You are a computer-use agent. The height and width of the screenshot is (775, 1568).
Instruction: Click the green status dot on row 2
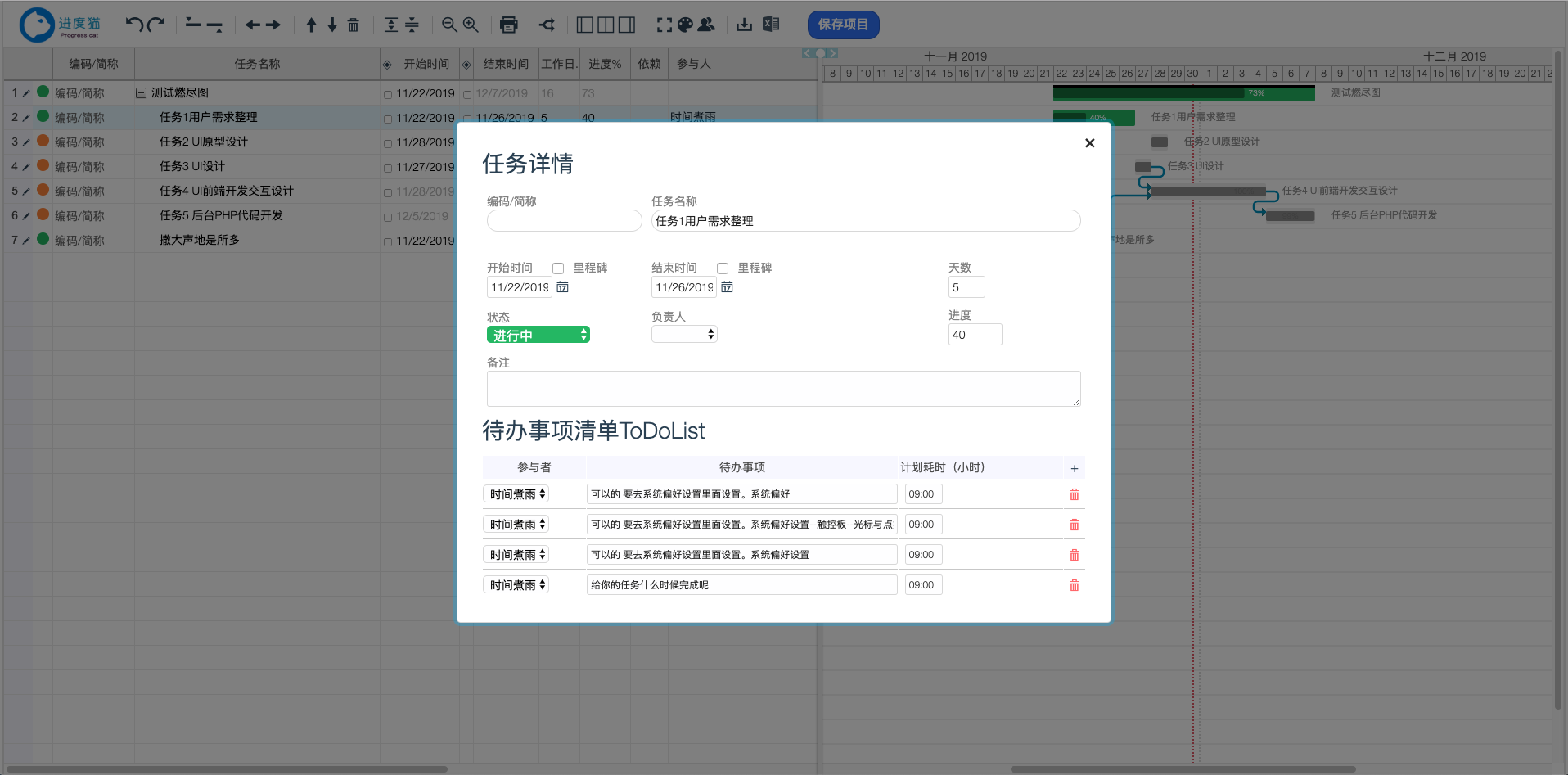coord(43,116)
